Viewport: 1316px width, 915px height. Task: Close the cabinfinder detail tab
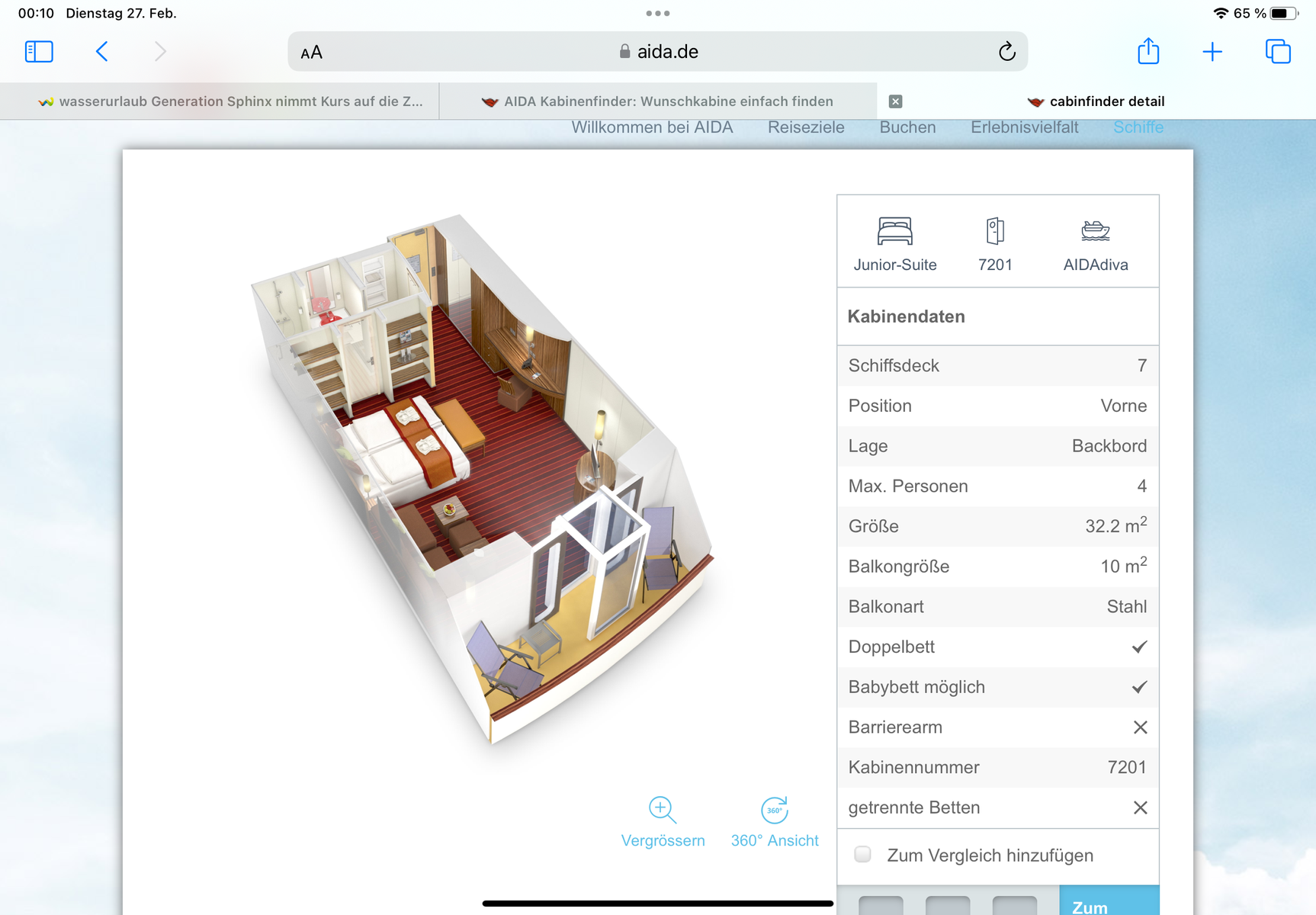click(x=896, y=101)
